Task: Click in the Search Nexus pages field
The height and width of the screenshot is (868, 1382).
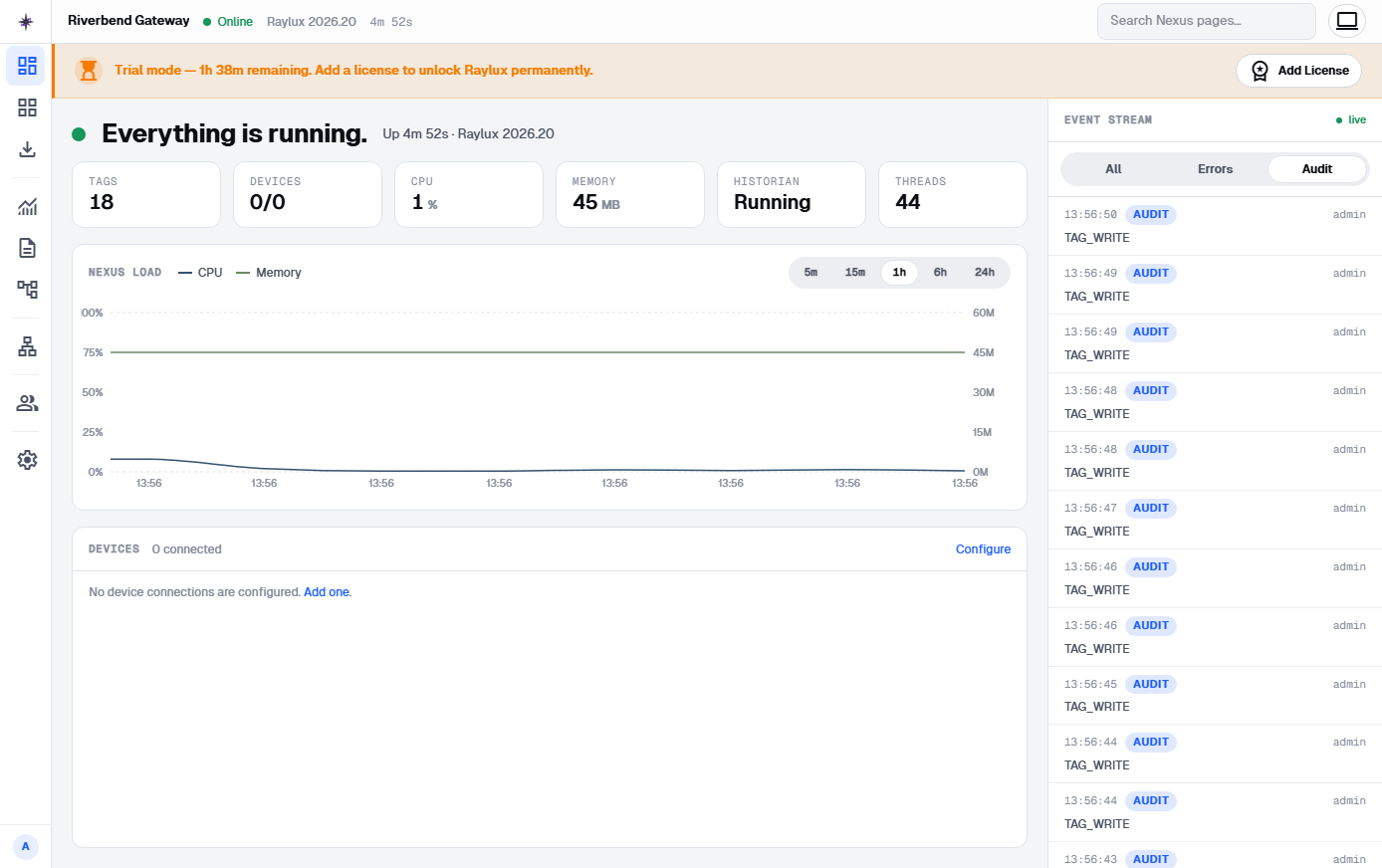Action: [1207, 21]
